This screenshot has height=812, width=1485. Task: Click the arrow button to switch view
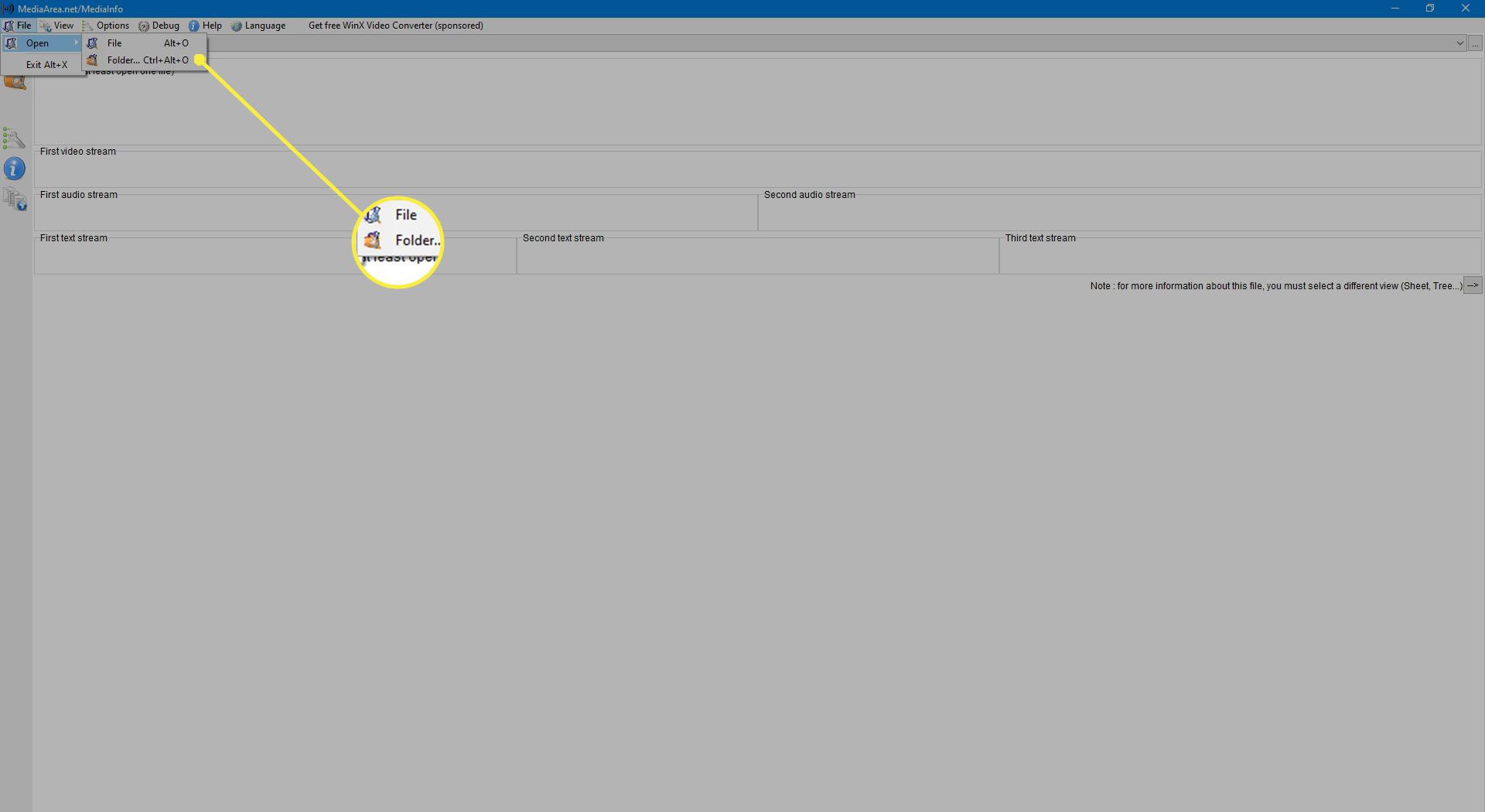tap(1473, 285)
